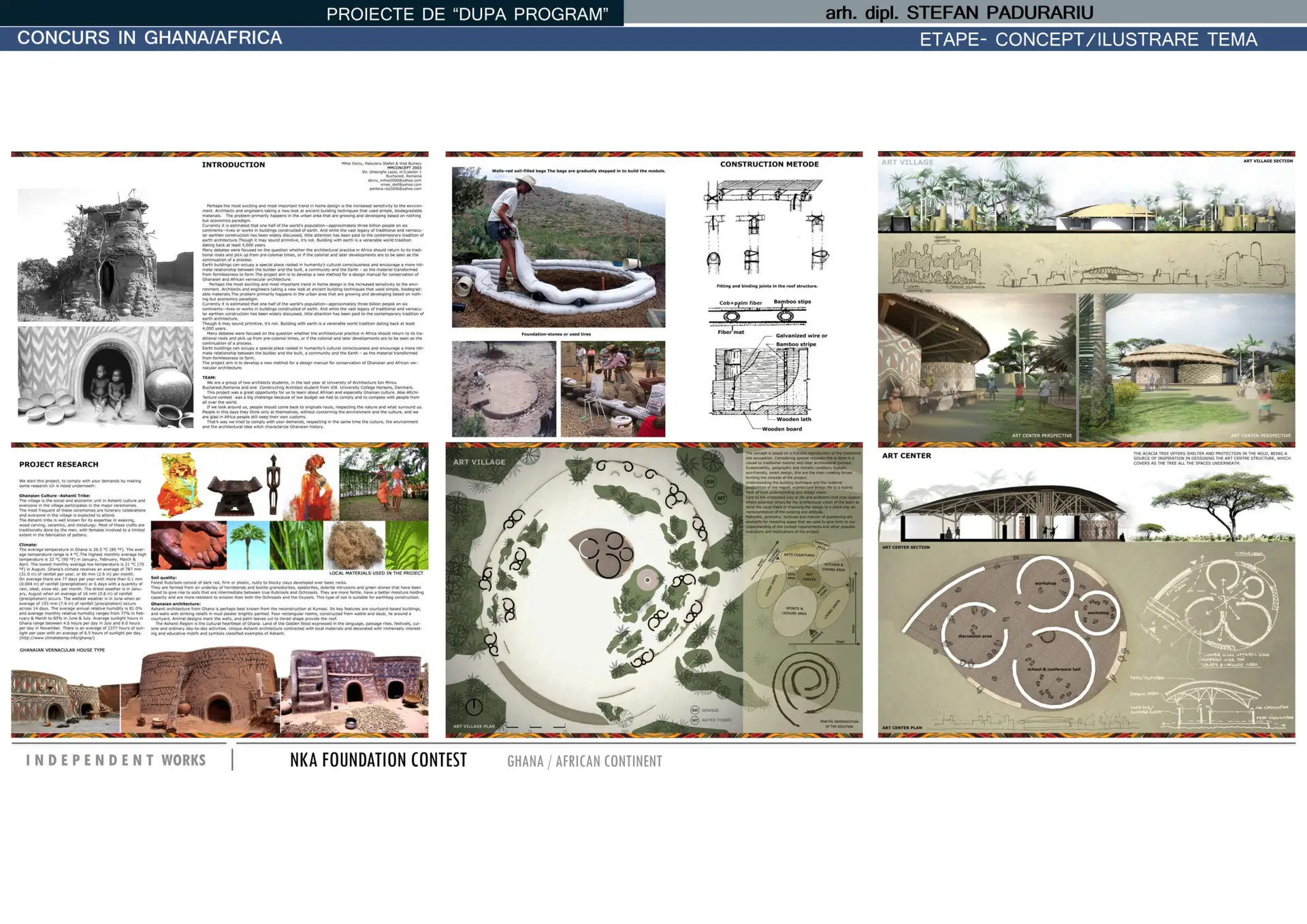Open the children in doorway photograph
This screenshot has width=1307, height=924.
click(106, 378)
